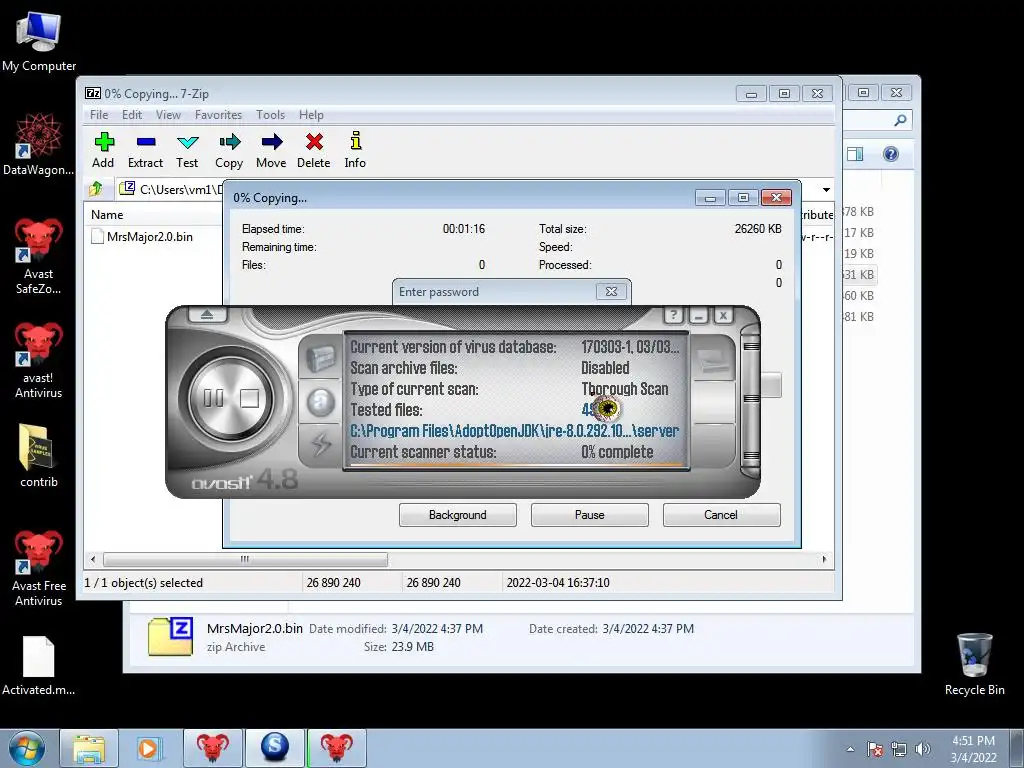Image resolution: width=1024 pixels, height=768 pixels.
Task: Open Avast SafeZone desktop shortcut
Action: pos(39,256)
